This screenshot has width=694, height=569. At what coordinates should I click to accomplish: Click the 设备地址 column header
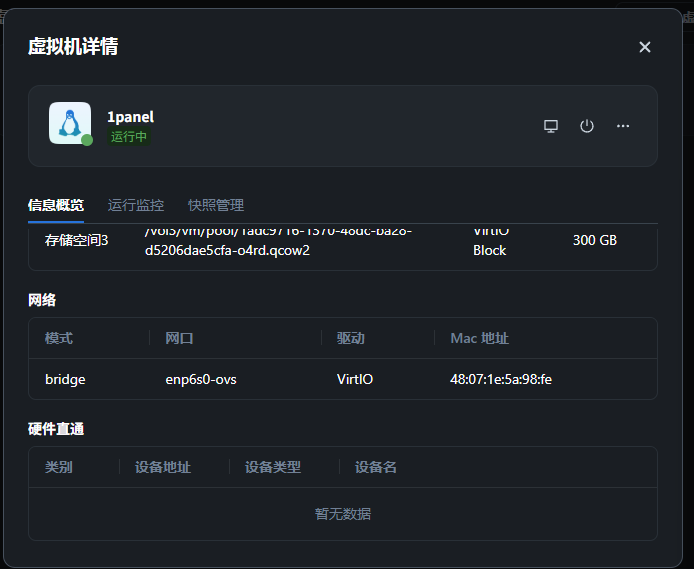[x=163, y=467]
